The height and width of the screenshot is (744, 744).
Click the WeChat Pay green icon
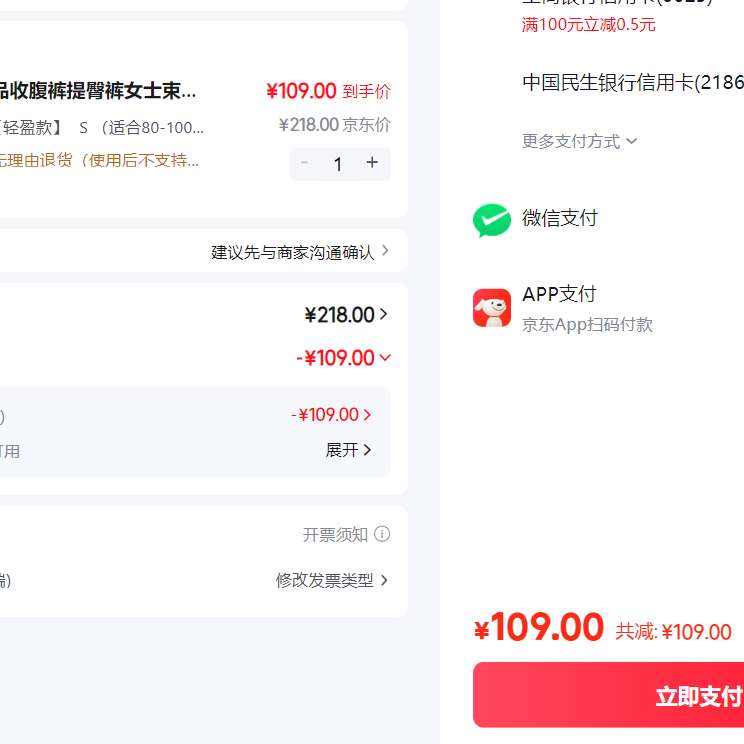coord(491,220)
